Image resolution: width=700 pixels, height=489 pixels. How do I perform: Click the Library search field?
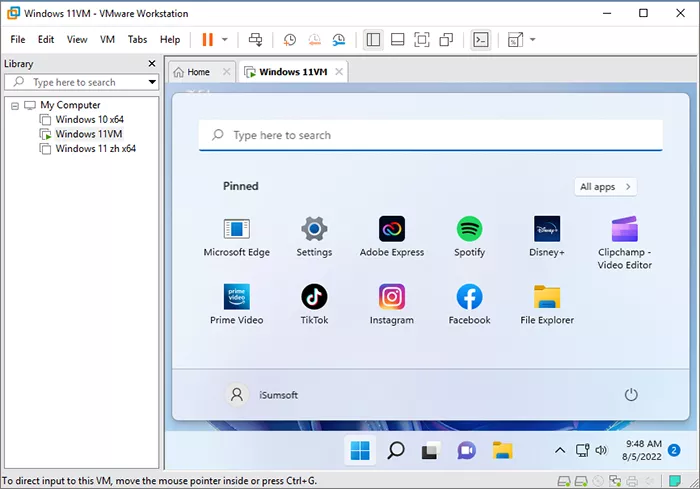tap(80, 82)
